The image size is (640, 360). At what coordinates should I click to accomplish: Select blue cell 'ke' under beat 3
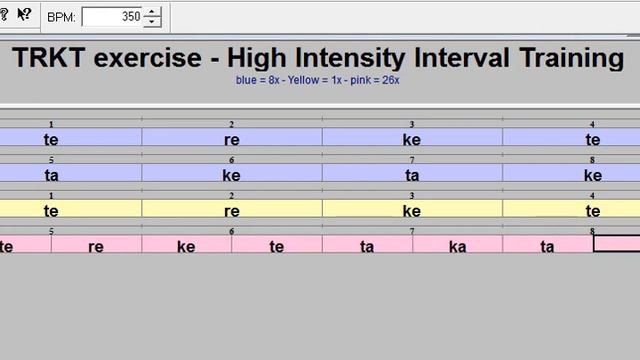412,137
